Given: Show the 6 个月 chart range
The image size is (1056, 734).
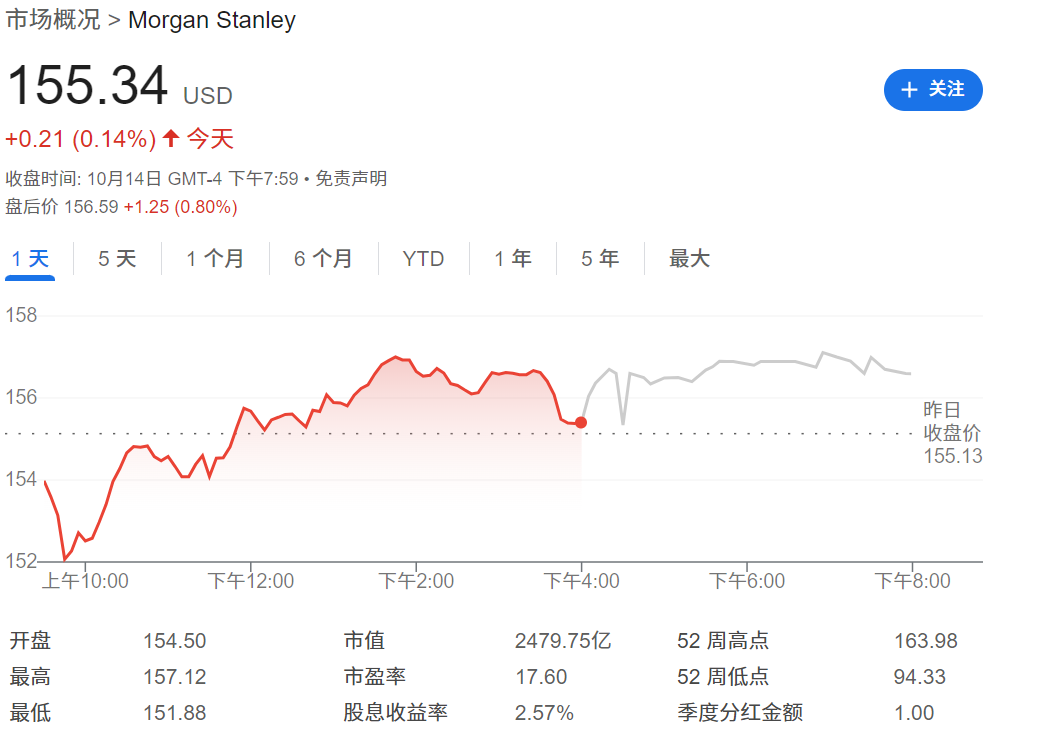Looking at the screenshot, I should pos(323,259).
